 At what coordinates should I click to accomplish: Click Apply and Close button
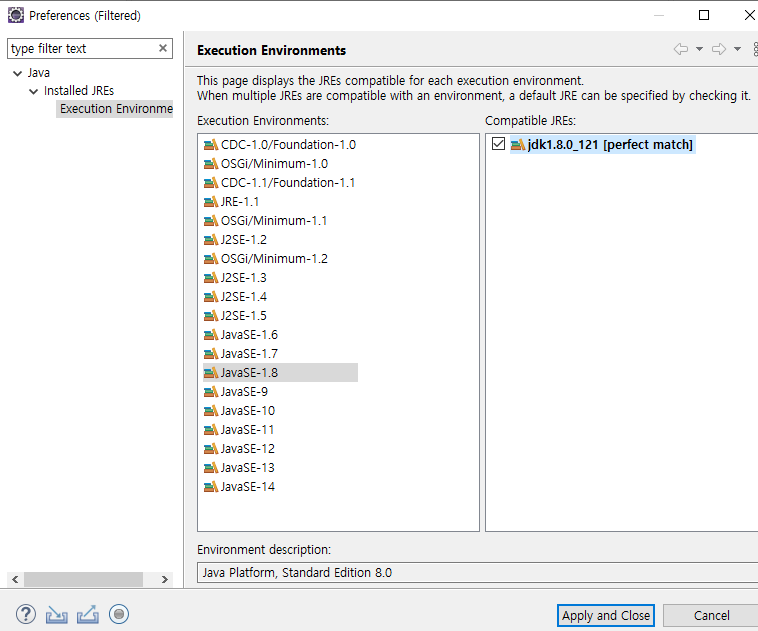click(x=606, y=616)
